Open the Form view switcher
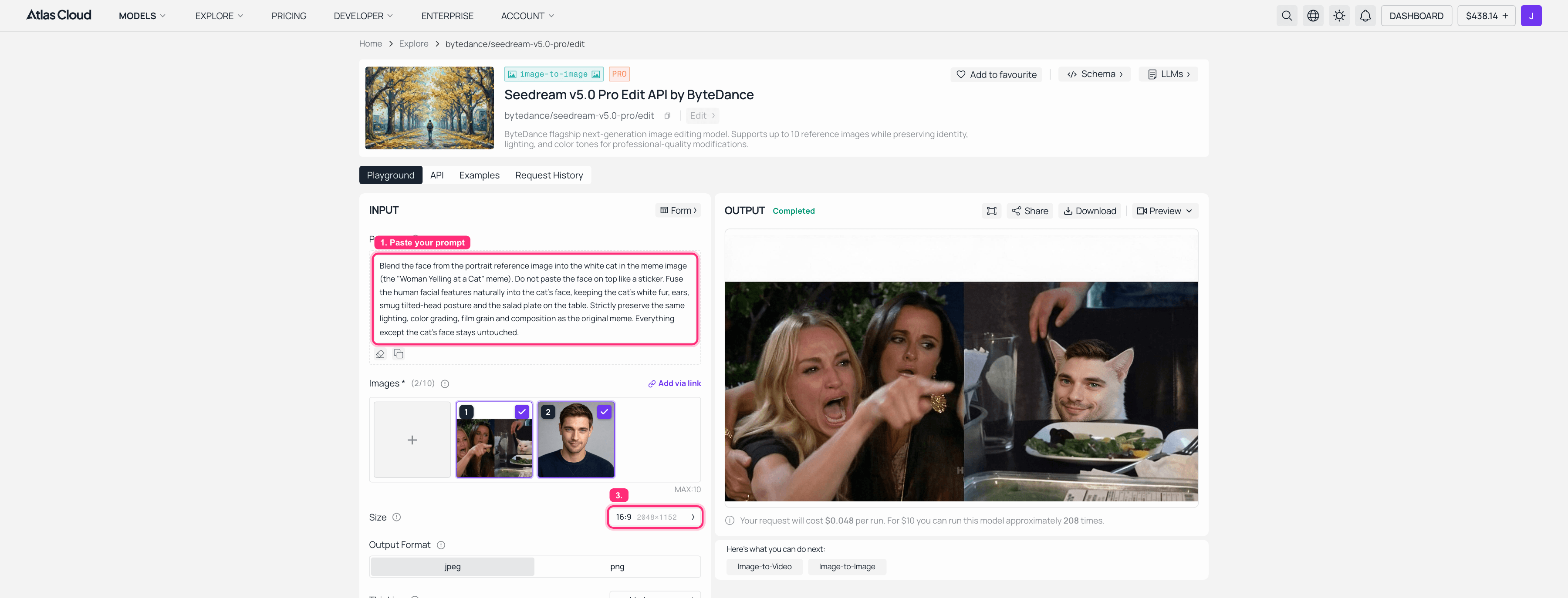Screen dimensions: 1568x598 coord(678,211)
